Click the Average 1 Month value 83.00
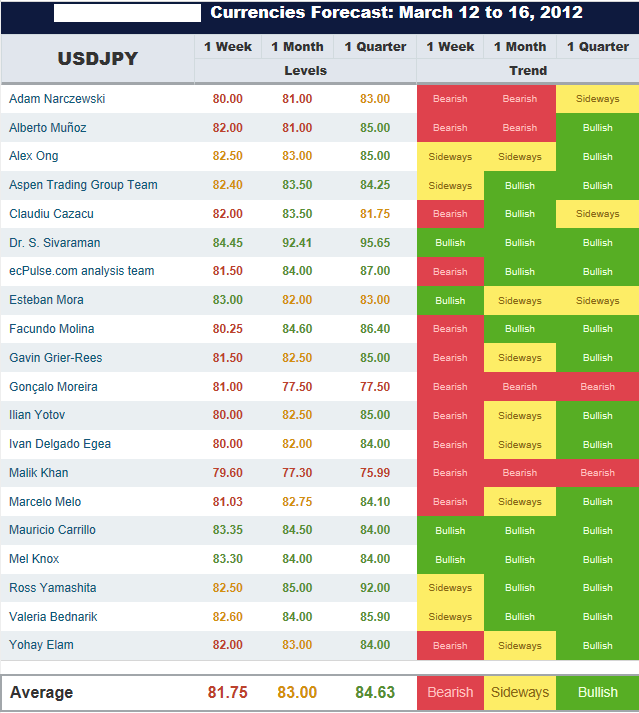Viewport: 639px width, 713px height. pos(297,693)
